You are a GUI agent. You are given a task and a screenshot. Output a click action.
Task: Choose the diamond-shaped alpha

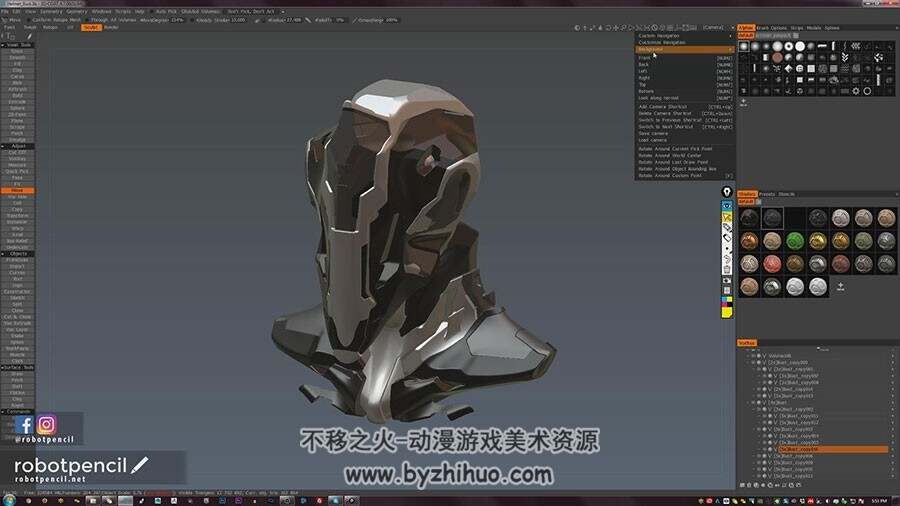tap(789, 68)
